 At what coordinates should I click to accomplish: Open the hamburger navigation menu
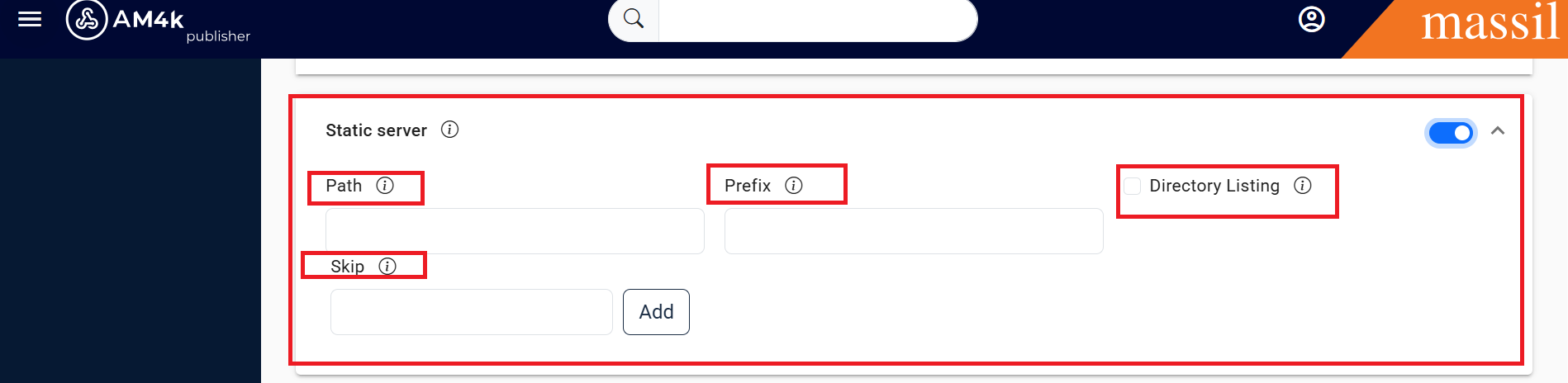coord(30,19)
